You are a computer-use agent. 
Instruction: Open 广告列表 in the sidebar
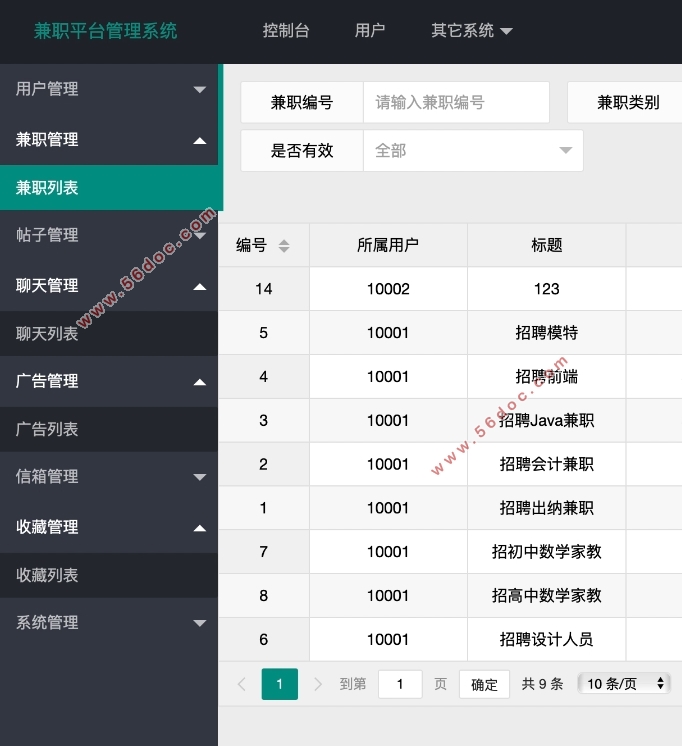point(109,429)
